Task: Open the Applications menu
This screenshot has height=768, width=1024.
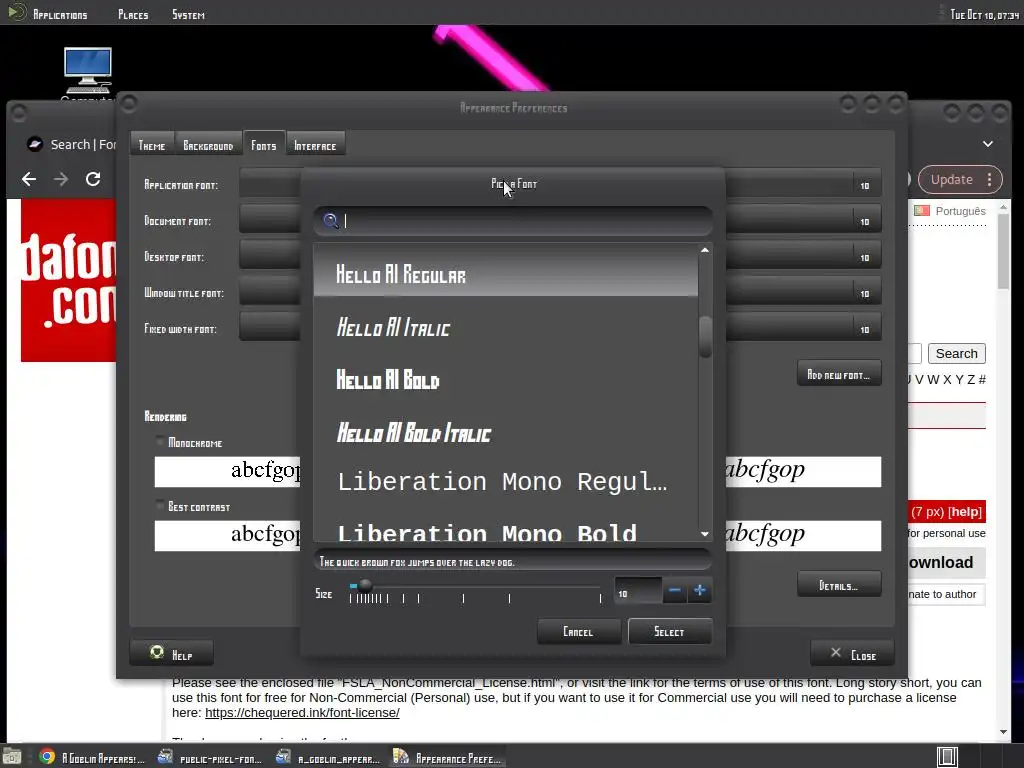Action: 48,14
